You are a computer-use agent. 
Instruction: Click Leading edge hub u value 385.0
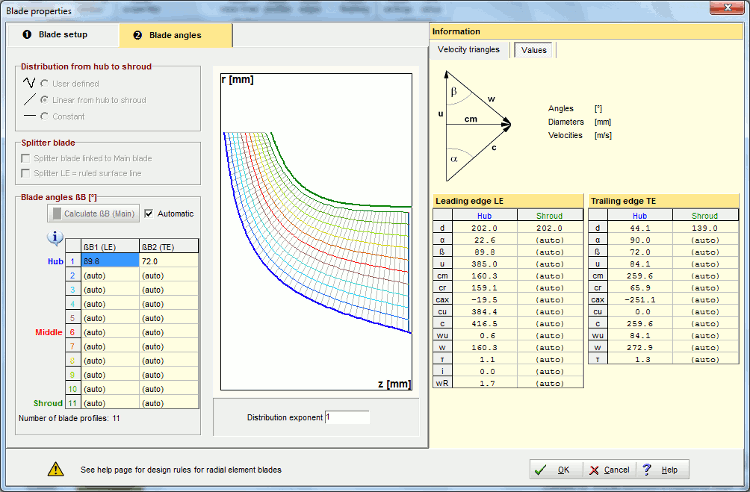[484, 264]
